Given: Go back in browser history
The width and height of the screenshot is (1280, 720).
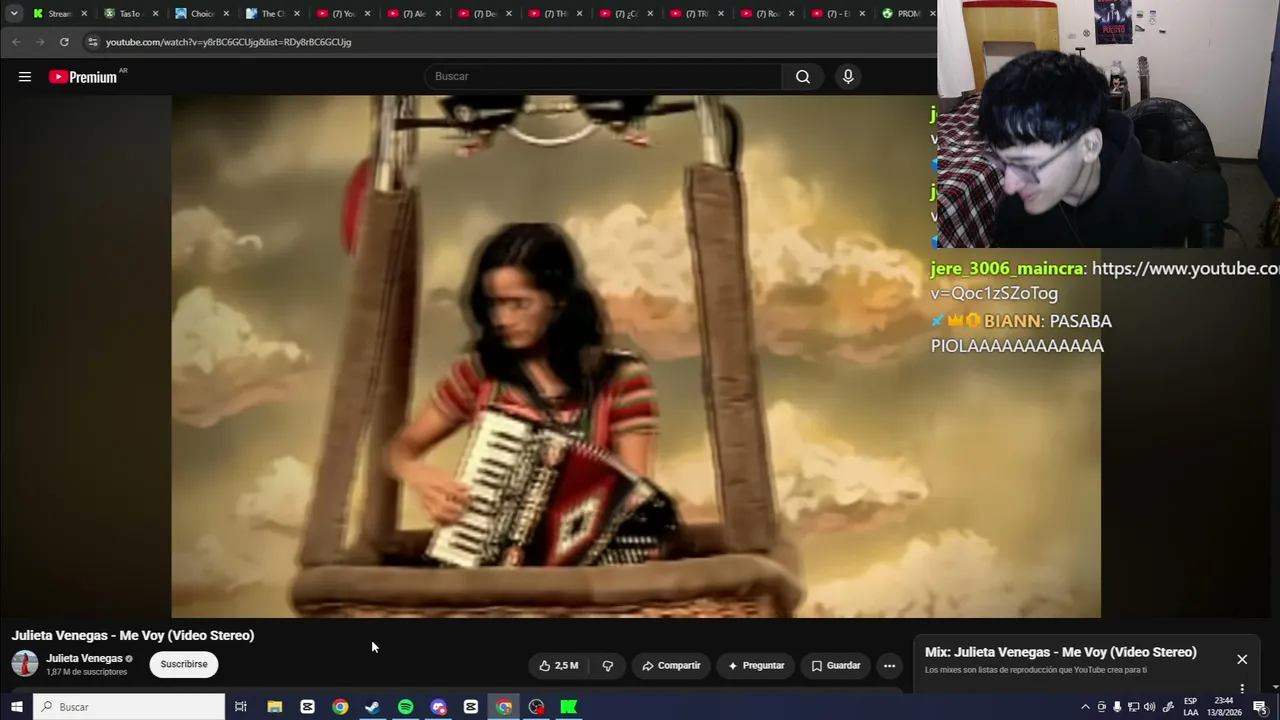Looking at the screenshot, I should coord(16,42).
